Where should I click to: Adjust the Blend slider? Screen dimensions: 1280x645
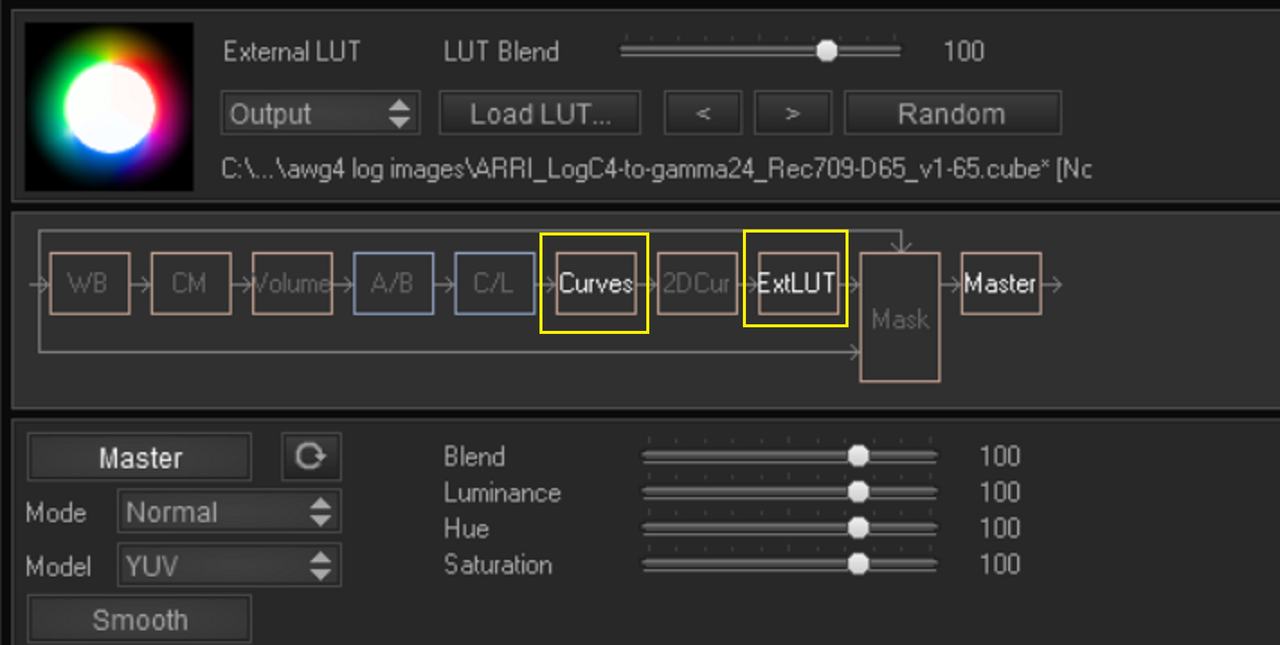tap(789, 456)
